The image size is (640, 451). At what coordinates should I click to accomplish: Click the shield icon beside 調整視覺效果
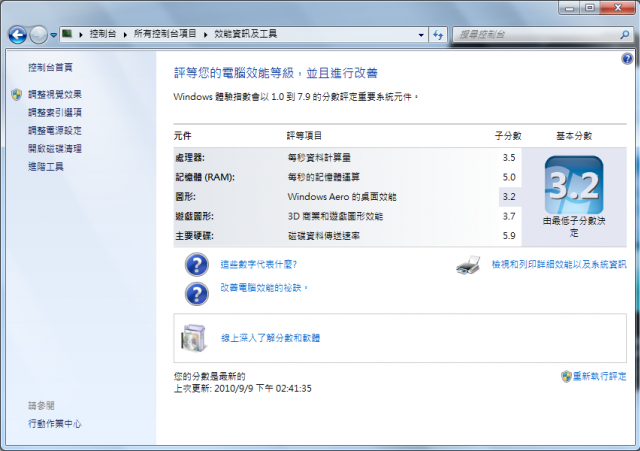(x=17, y=95)
